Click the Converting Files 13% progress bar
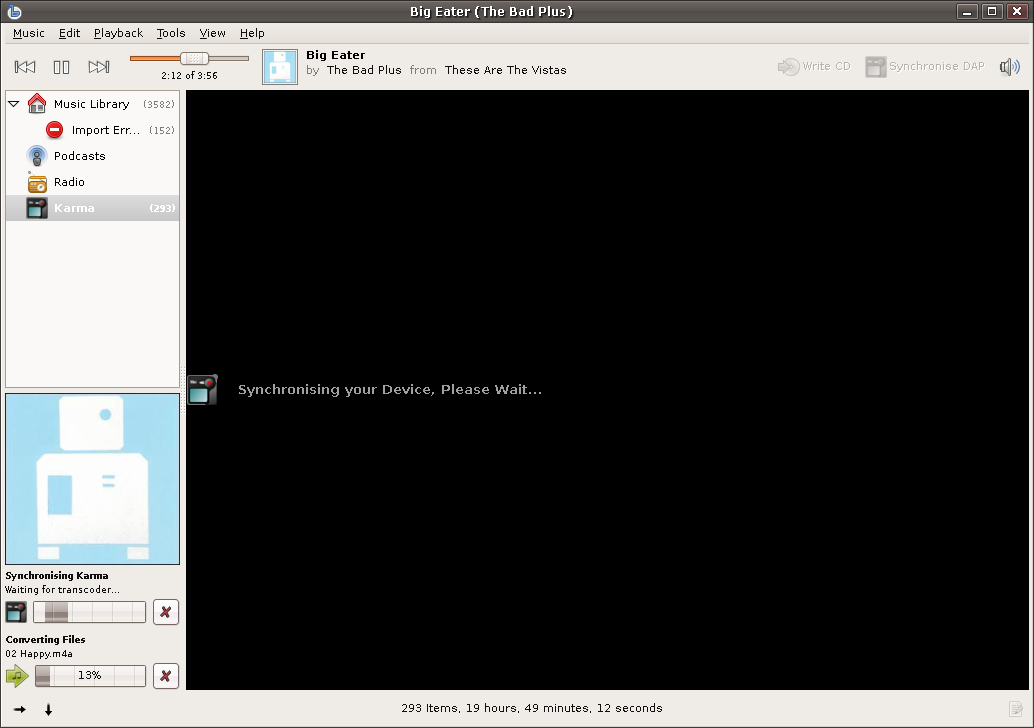The image size is (1034, 728). 90,676
